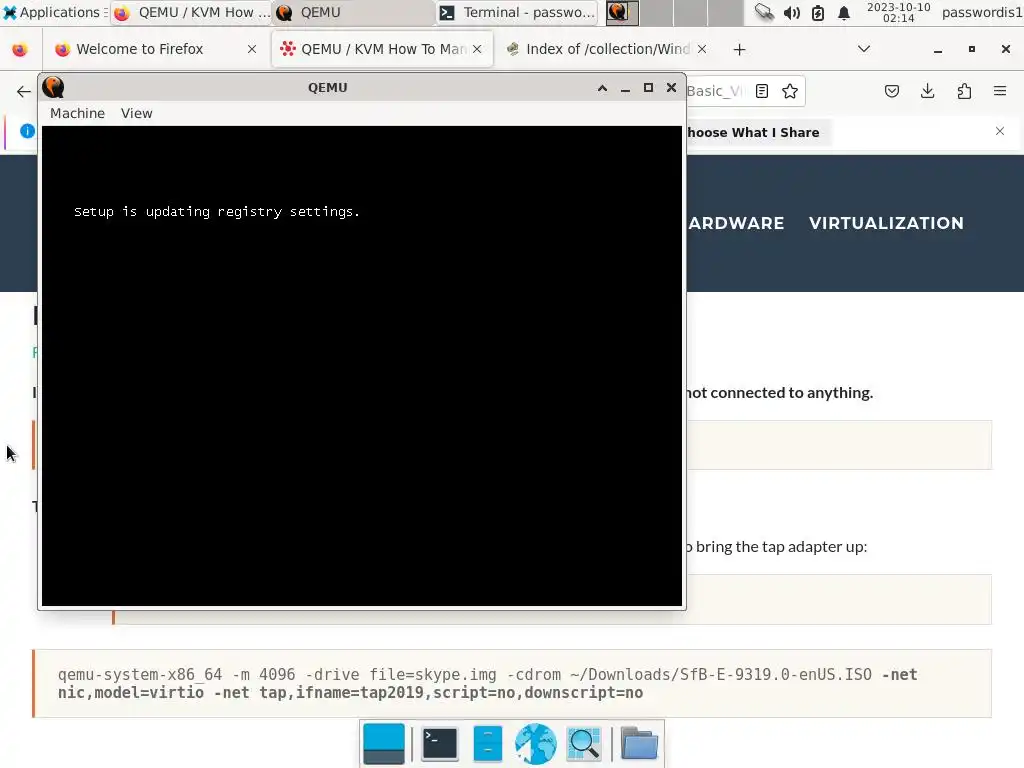Open the volume control tray icon
The width and height of the screenshot is (1024, 768).
pos(792,12)
